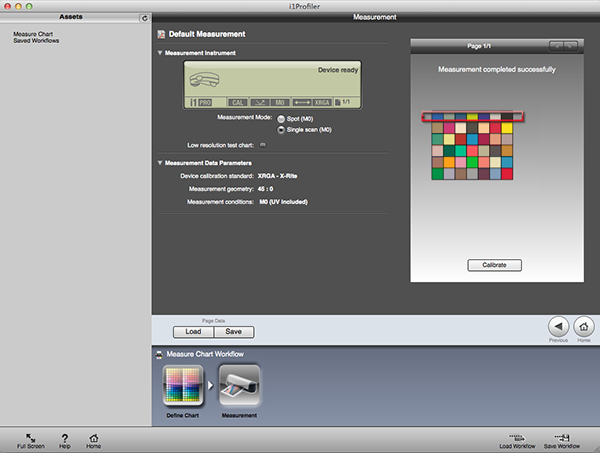Viewport: 600px width, 453px height.
Task: Click the XRGA indicator on the device display
Action: tap(322, 103)
